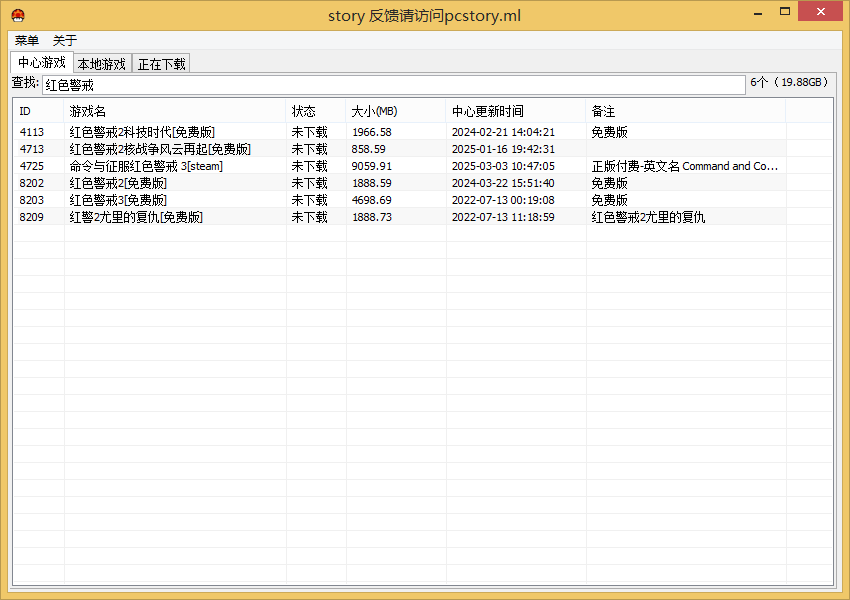Image resolution: width=850 pixels, height=600 pixels.
Task: Sort list by 游戏名 column header
Action: pos(175,111)
